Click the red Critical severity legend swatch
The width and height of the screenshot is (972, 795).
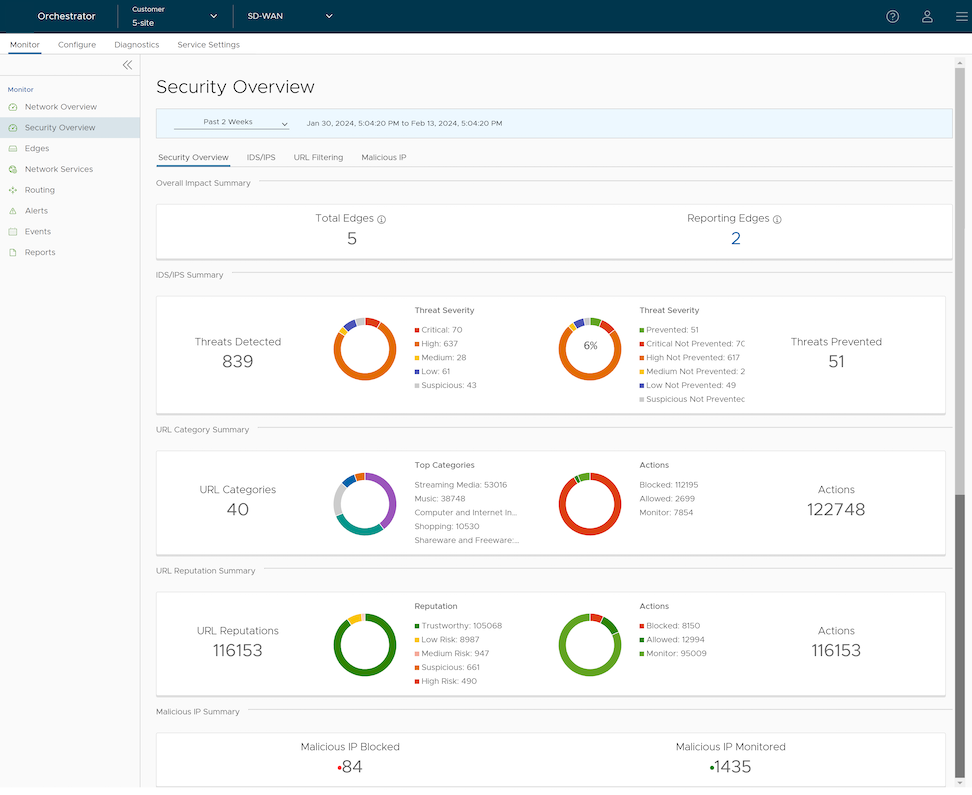tap(417, 330)
